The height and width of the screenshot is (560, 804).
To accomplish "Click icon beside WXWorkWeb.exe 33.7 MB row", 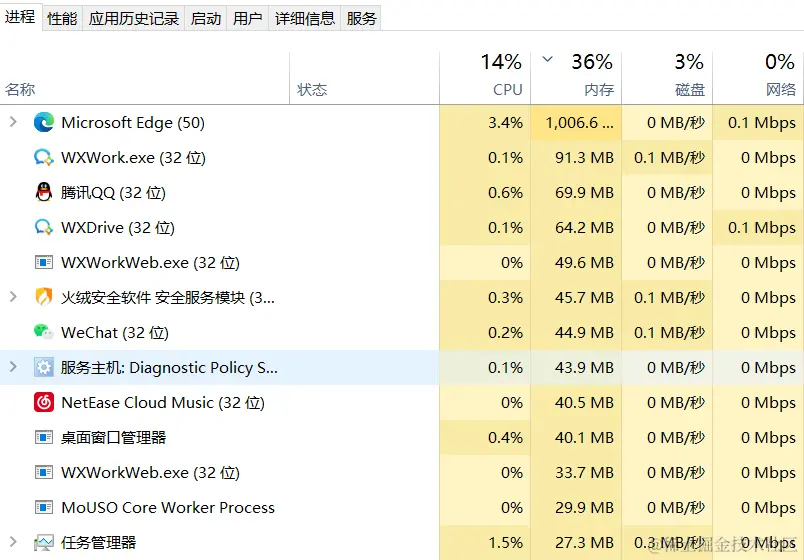I will click(44, 472).
